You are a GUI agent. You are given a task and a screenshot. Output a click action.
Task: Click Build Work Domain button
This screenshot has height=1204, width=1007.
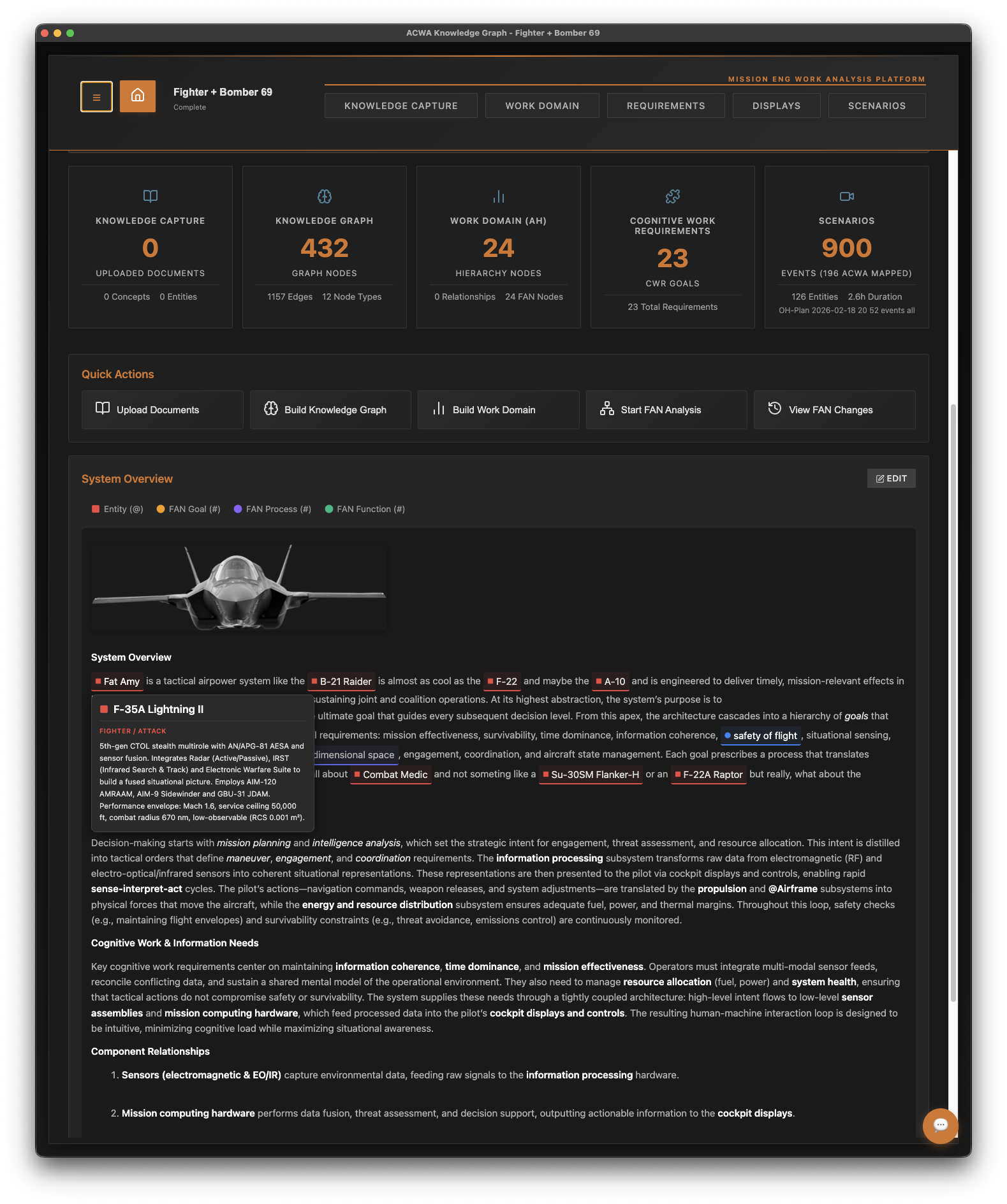[499, 409]
